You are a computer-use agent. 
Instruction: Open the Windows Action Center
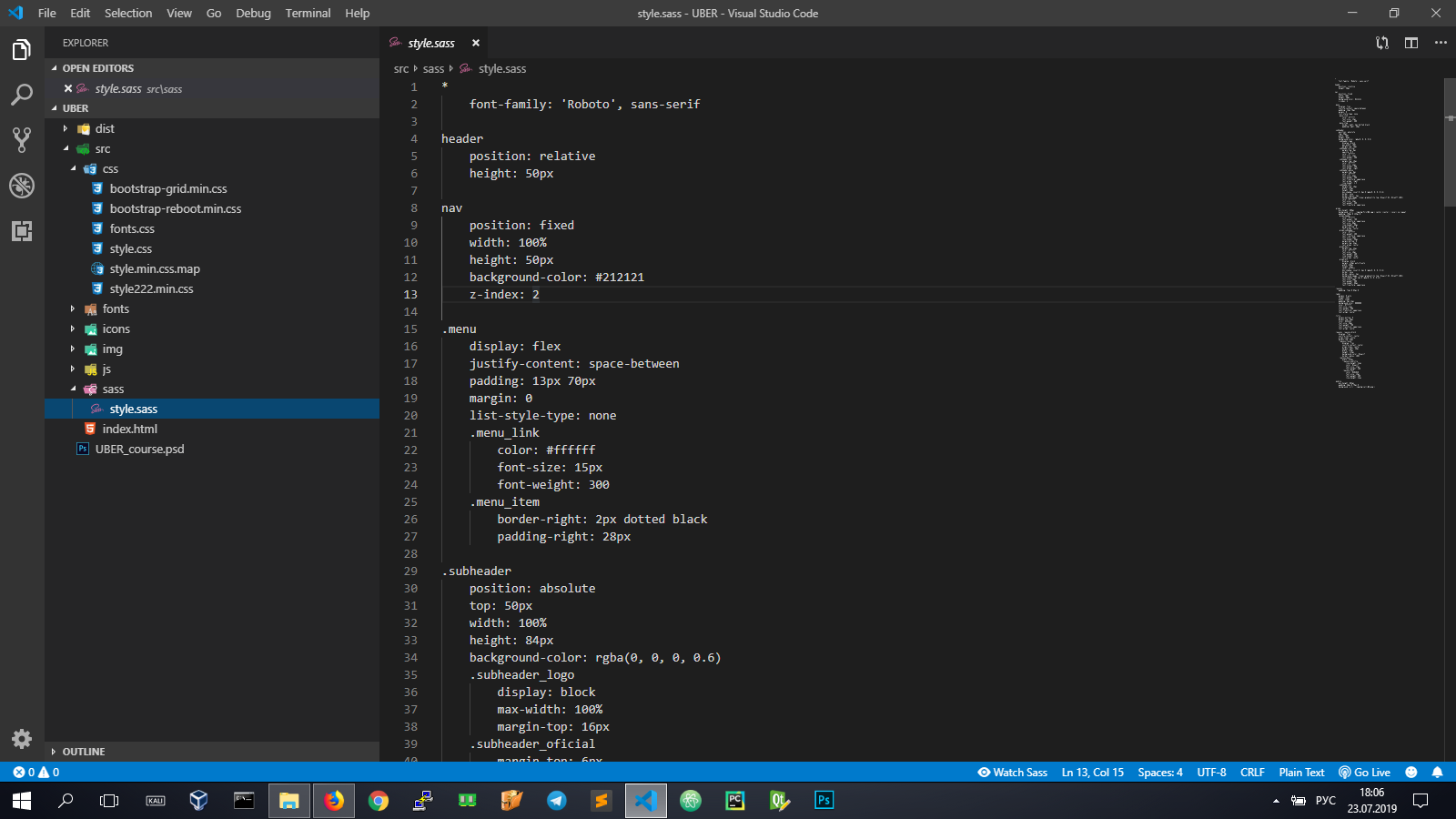pos(1421,801)
